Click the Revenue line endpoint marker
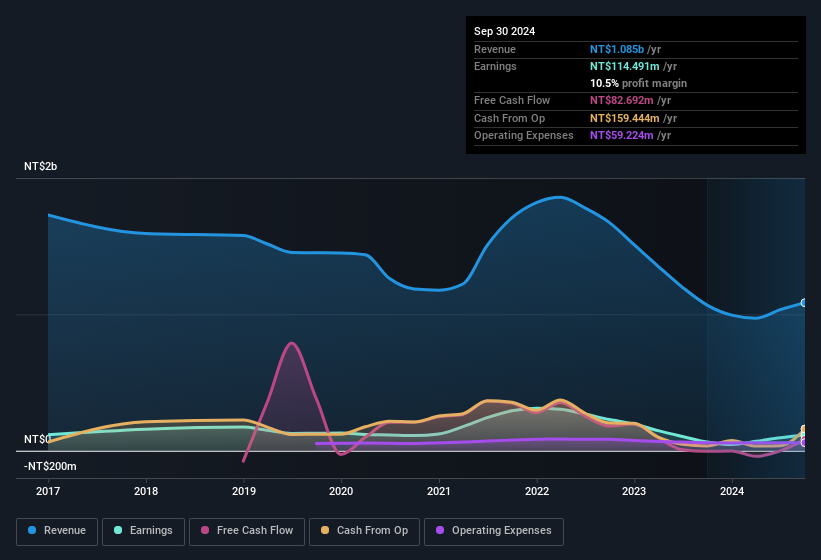Screen dimensions: 821x560 (804, 303)
